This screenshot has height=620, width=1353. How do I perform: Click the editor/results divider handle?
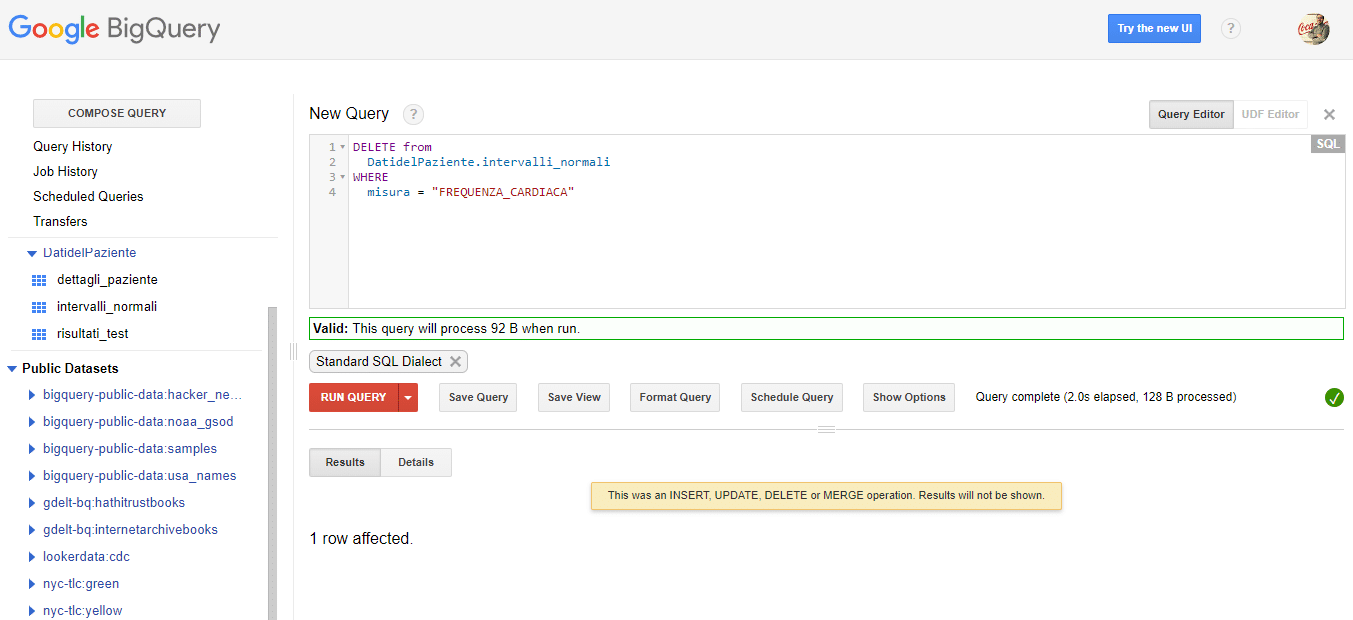click(826, 429)
